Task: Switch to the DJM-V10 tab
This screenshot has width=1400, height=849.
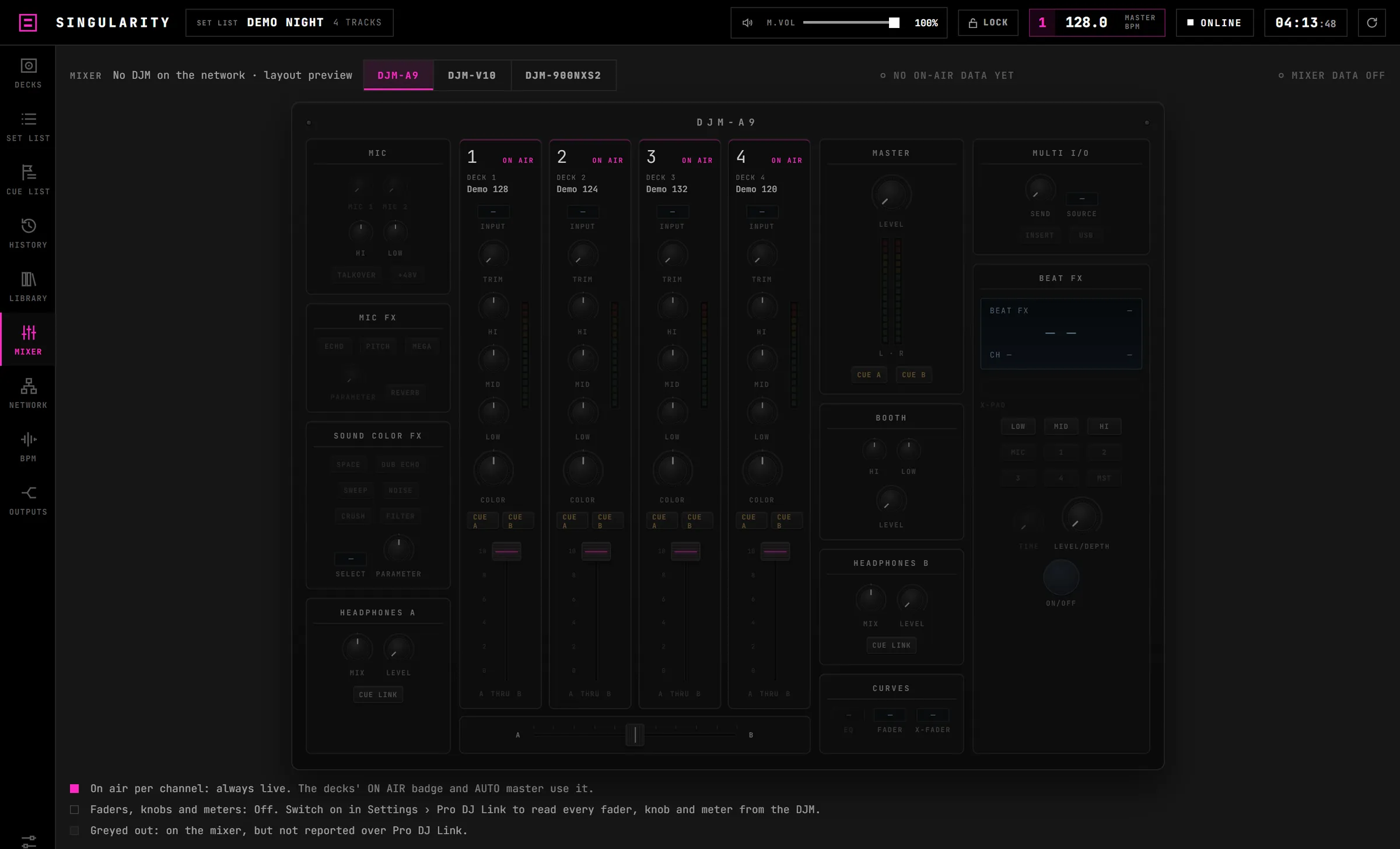Action: (x=472, y=75)
